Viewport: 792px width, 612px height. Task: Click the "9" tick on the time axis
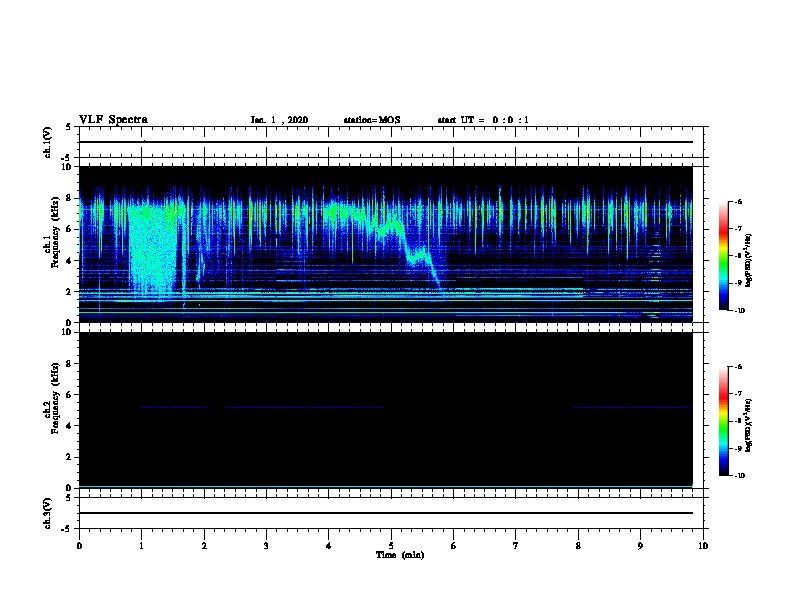click(640, 545)
